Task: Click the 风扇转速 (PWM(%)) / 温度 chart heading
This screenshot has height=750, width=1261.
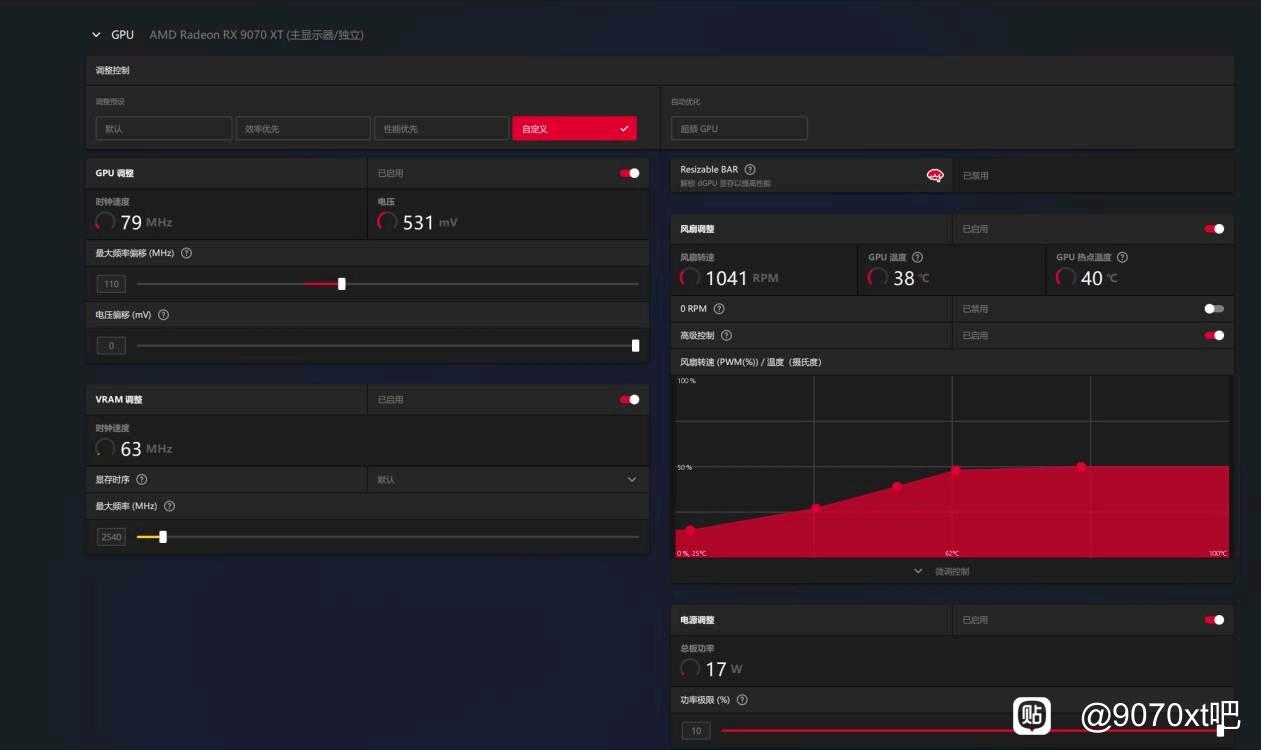Action: click(751, 362)
